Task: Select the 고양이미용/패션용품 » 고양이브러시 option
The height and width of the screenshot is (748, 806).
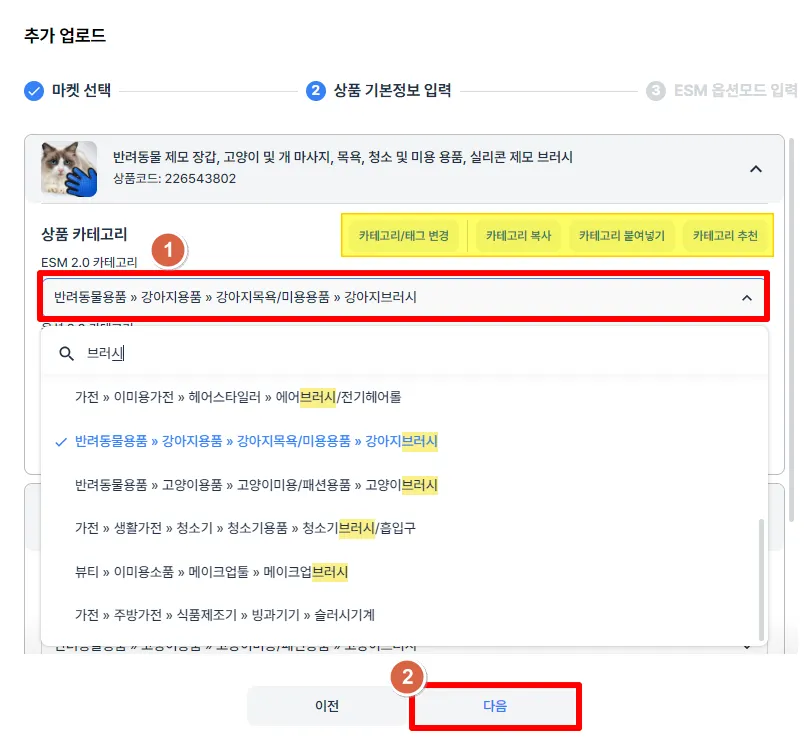Action: [x=404, y=485]
